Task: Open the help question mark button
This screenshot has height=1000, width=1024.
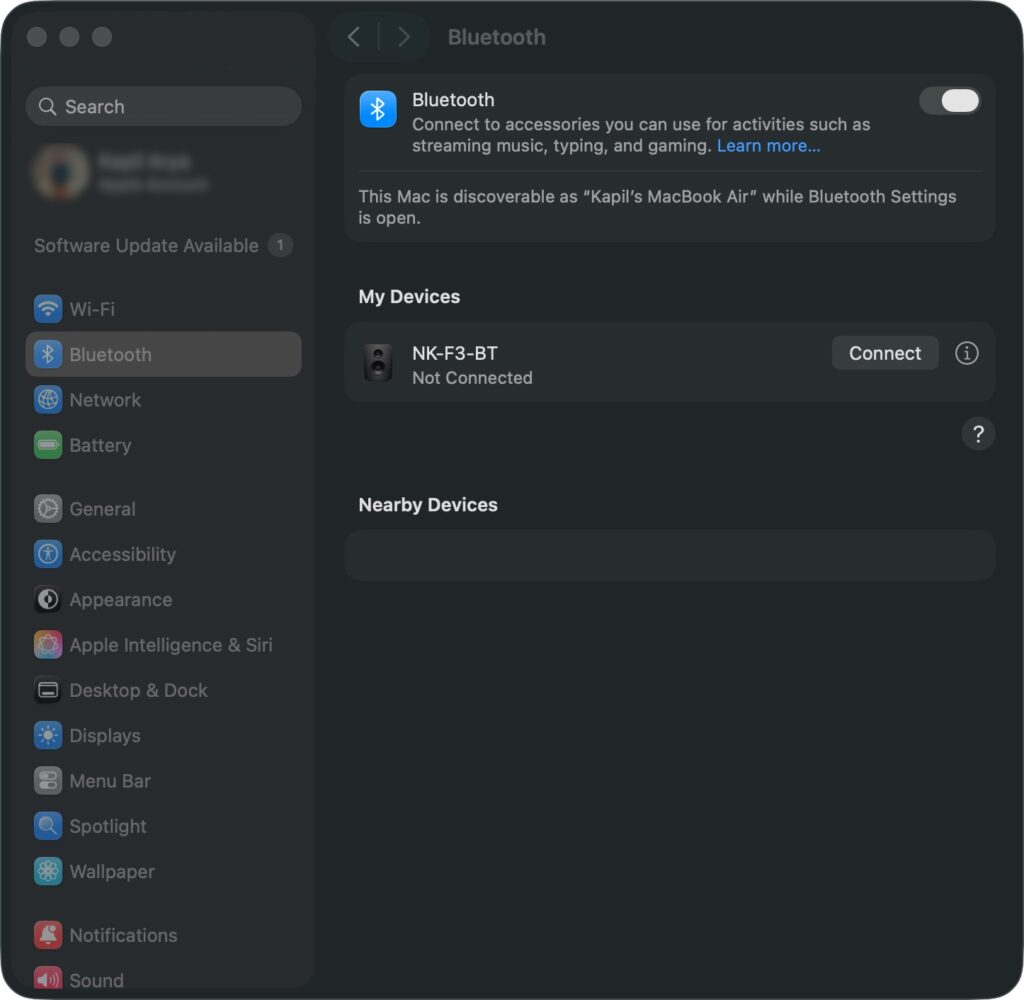Action: (x=978, y=434)
